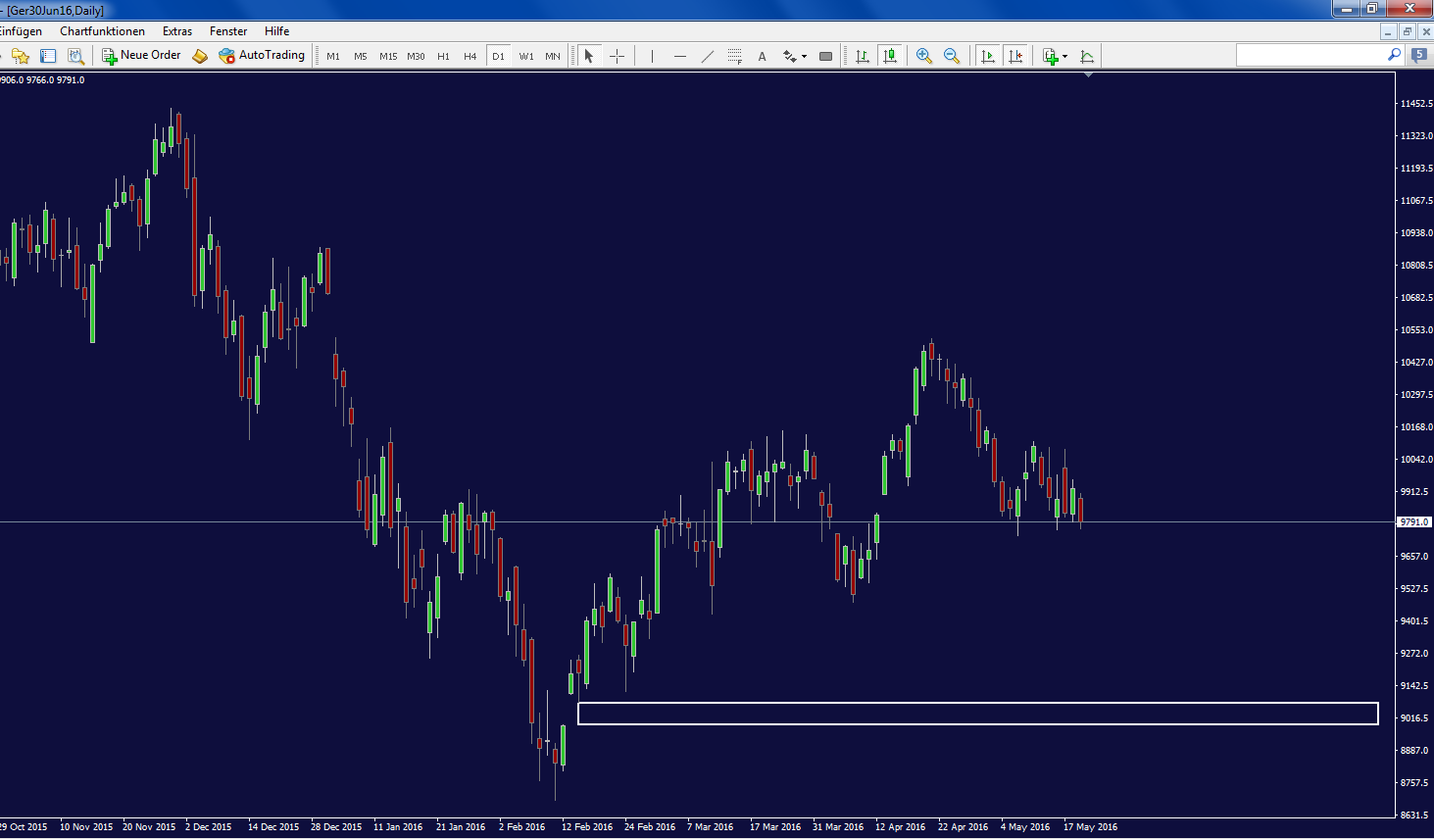The height and width of the screenshot is (840, 1434).
Task: Open the Chartfunktionen menu
Action: pyautogui.click(x=102, y=31)
